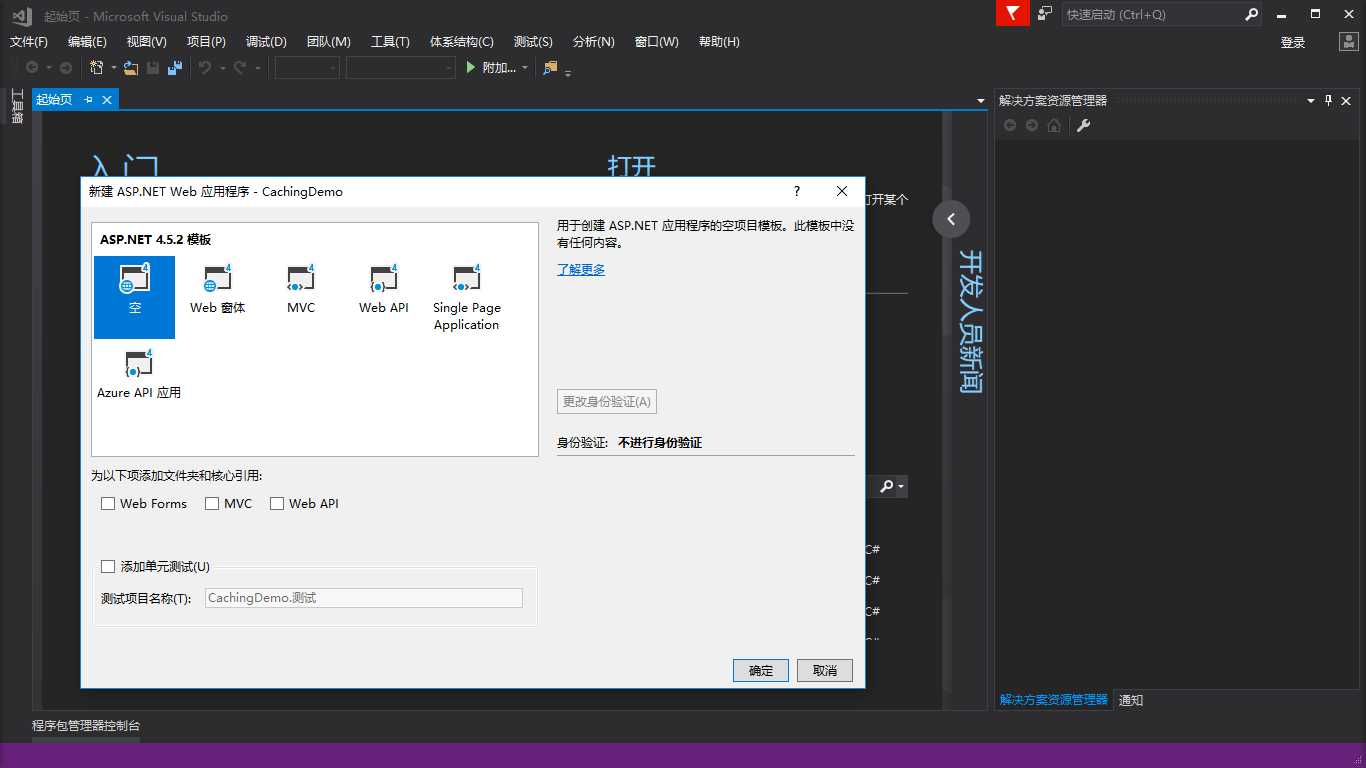Tick the MVC core references checkbox
1366x768 pixels.
point(212,504)
